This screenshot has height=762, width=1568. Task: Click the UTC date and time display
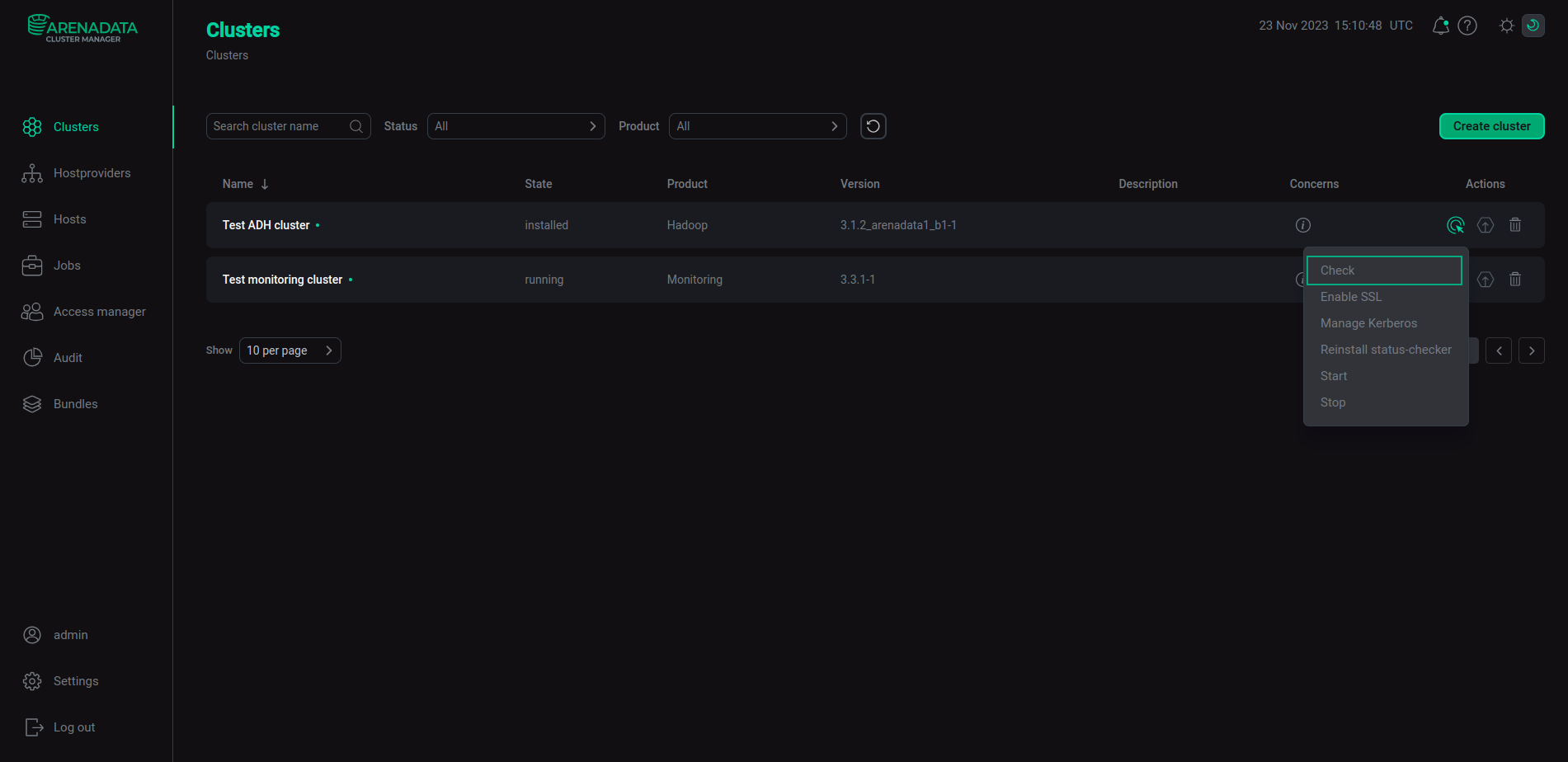pyautogui.click(x=1336, y=26)
